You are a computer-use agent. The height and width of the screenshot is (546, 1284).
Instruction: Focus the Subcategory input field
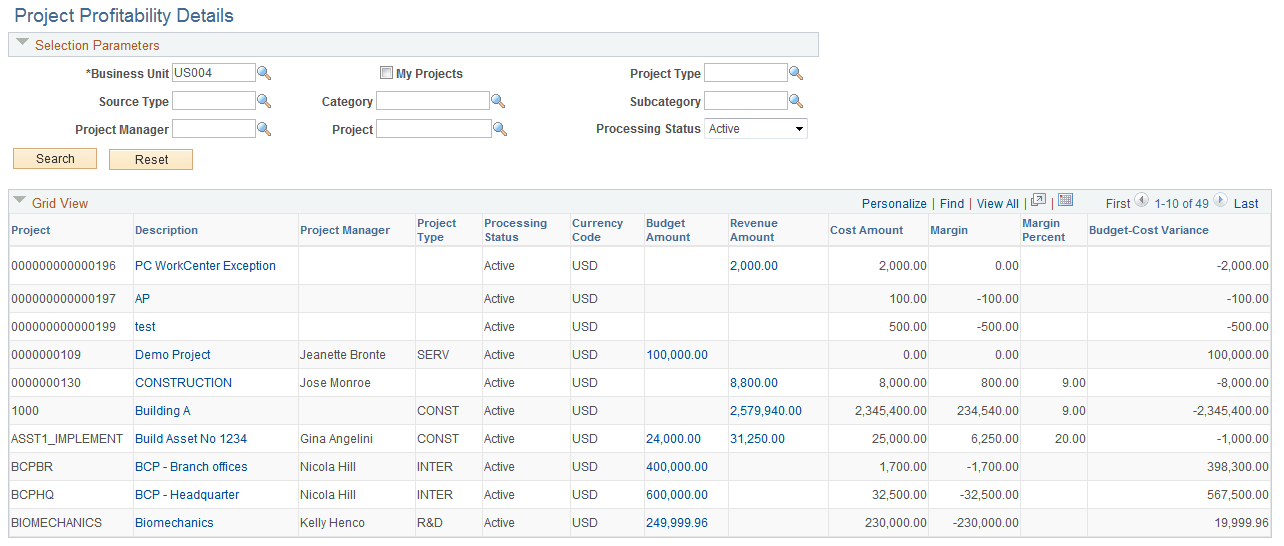pyautogui.click(x=746, y=101)
